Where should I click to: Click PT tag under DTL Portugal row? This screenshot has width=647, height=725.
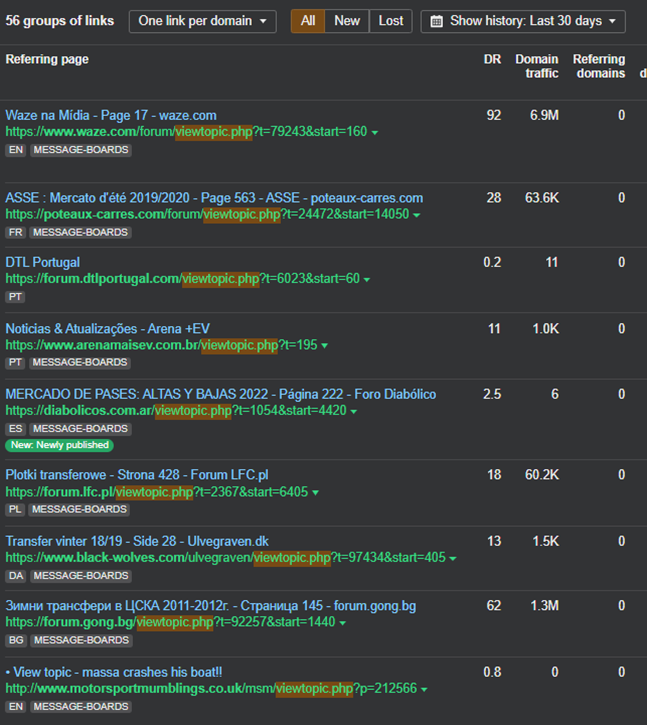15,296
